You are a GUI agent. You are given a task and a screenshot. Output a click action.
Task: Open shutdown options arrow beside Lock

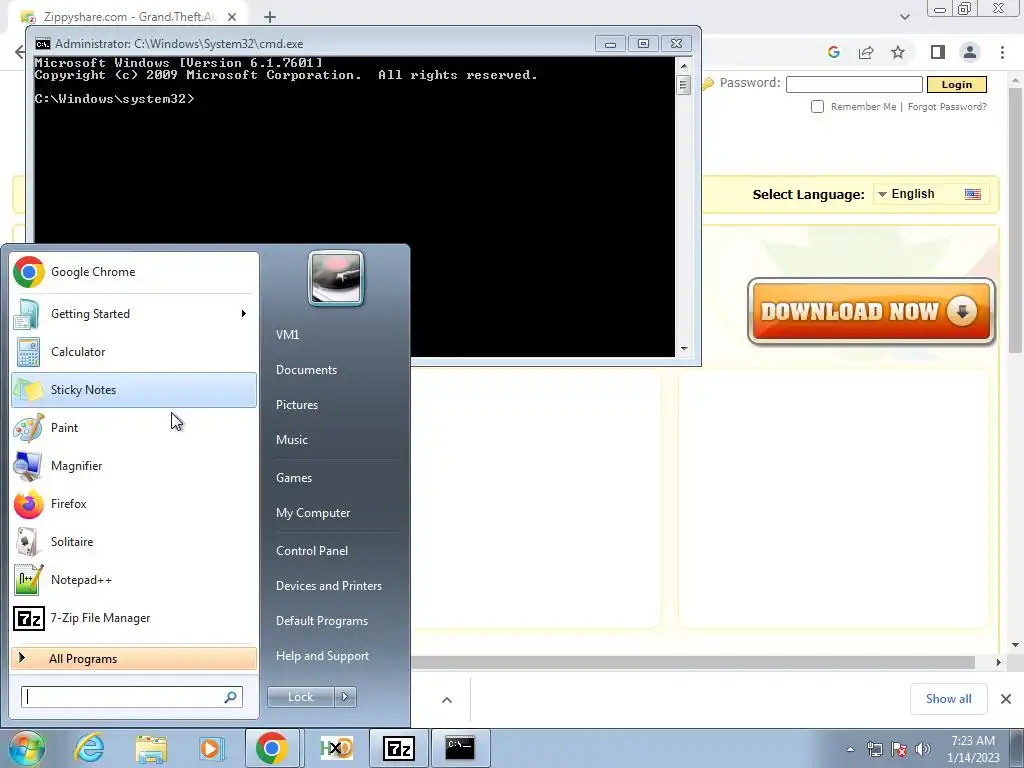tap(345, 697)
